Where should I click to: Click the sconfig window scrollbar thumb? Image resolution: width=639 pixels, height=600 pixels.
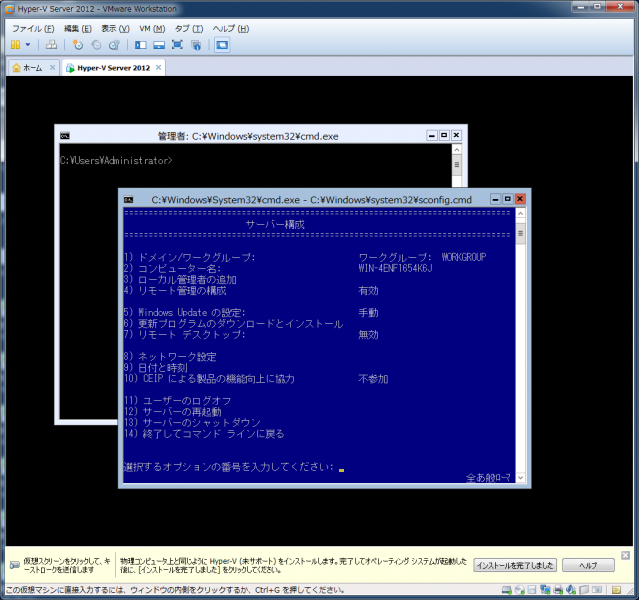520,234
